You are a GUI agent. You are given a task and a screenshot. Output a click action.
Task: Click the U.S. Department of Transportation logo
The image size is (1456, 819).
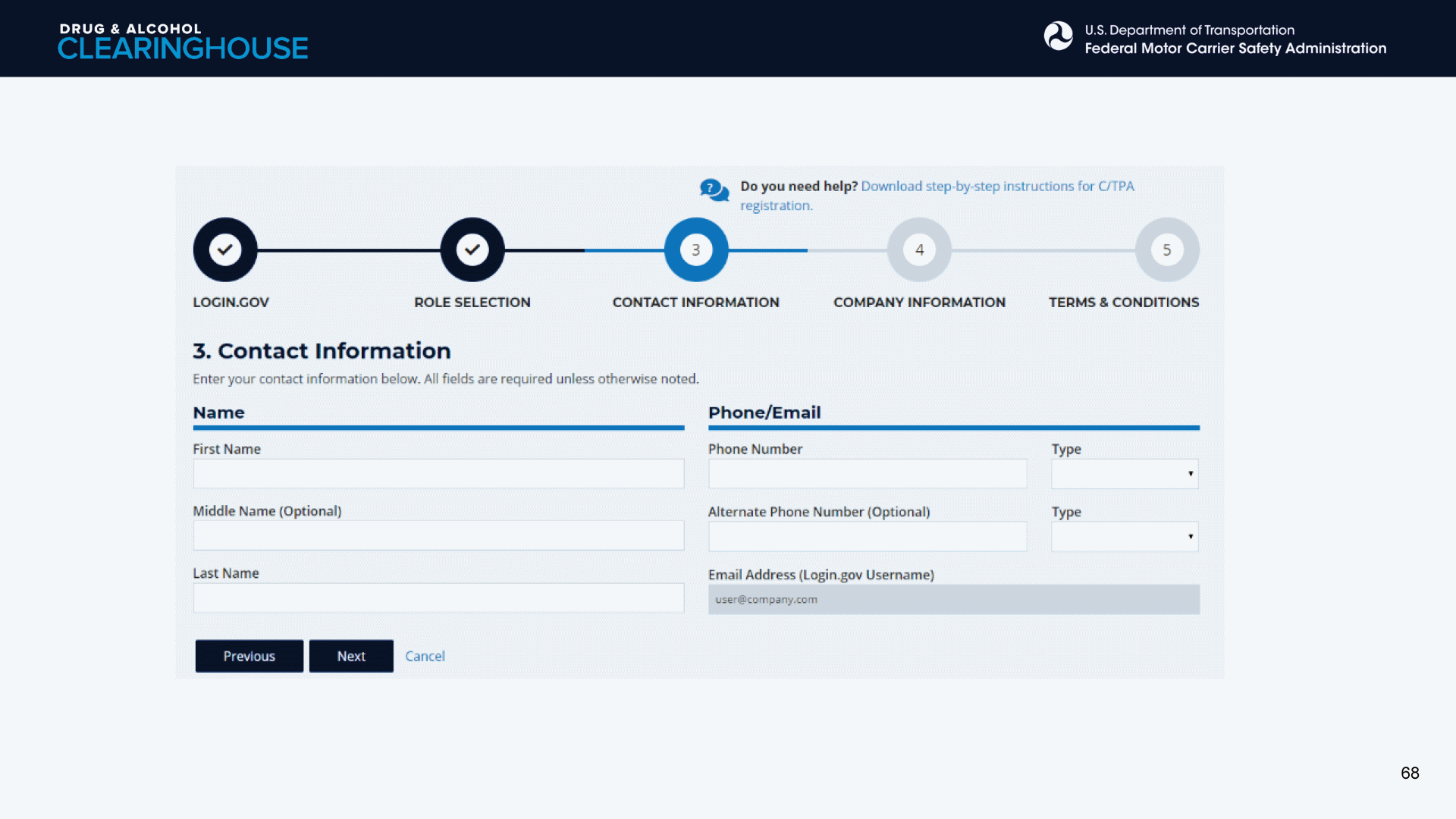pos(1059,36)
